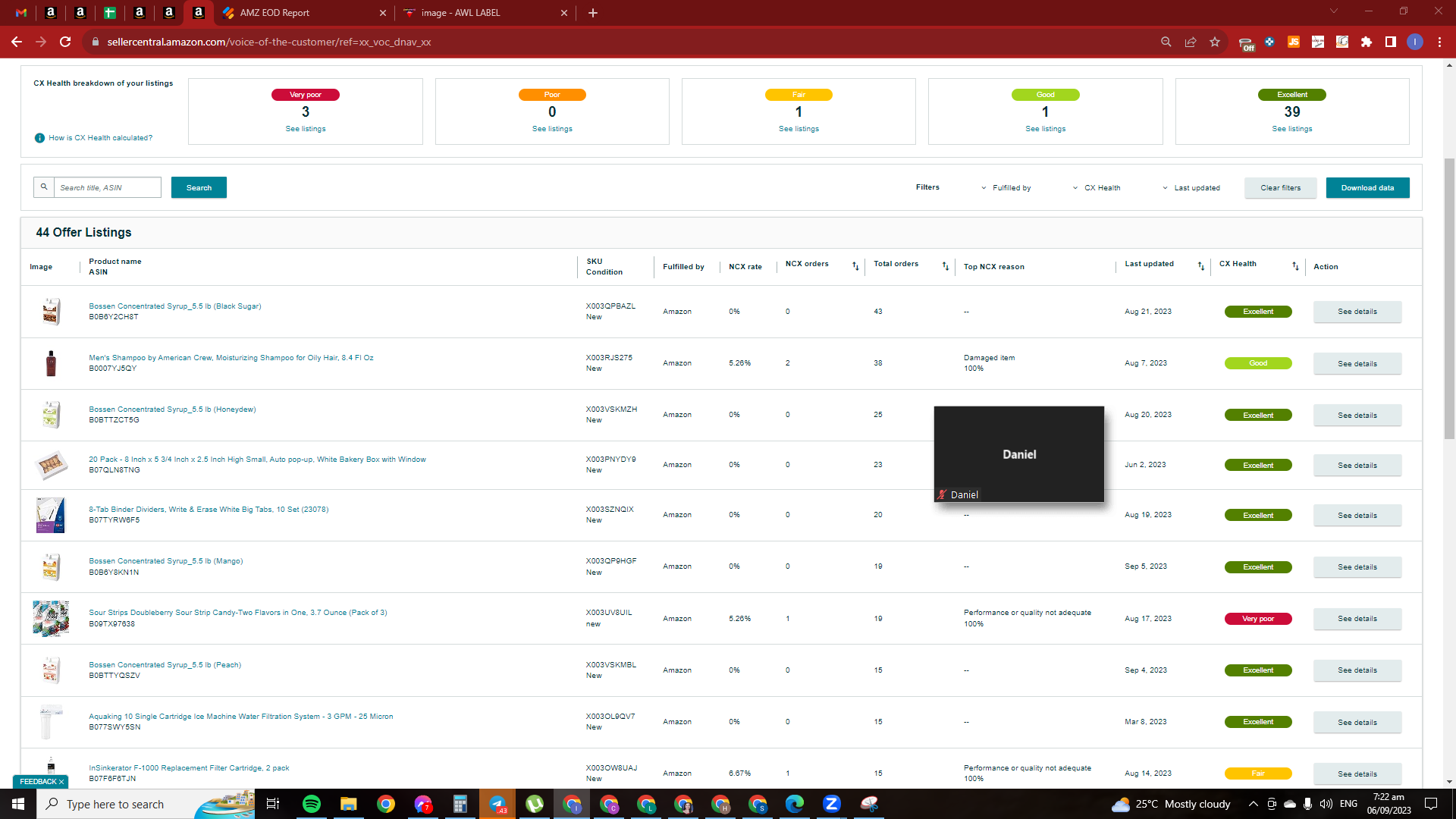Click the Sour Strips candy thumbnail
The width and height of the screenshot is (1456, 819).
pyautogui.click(x=51, y=618)
